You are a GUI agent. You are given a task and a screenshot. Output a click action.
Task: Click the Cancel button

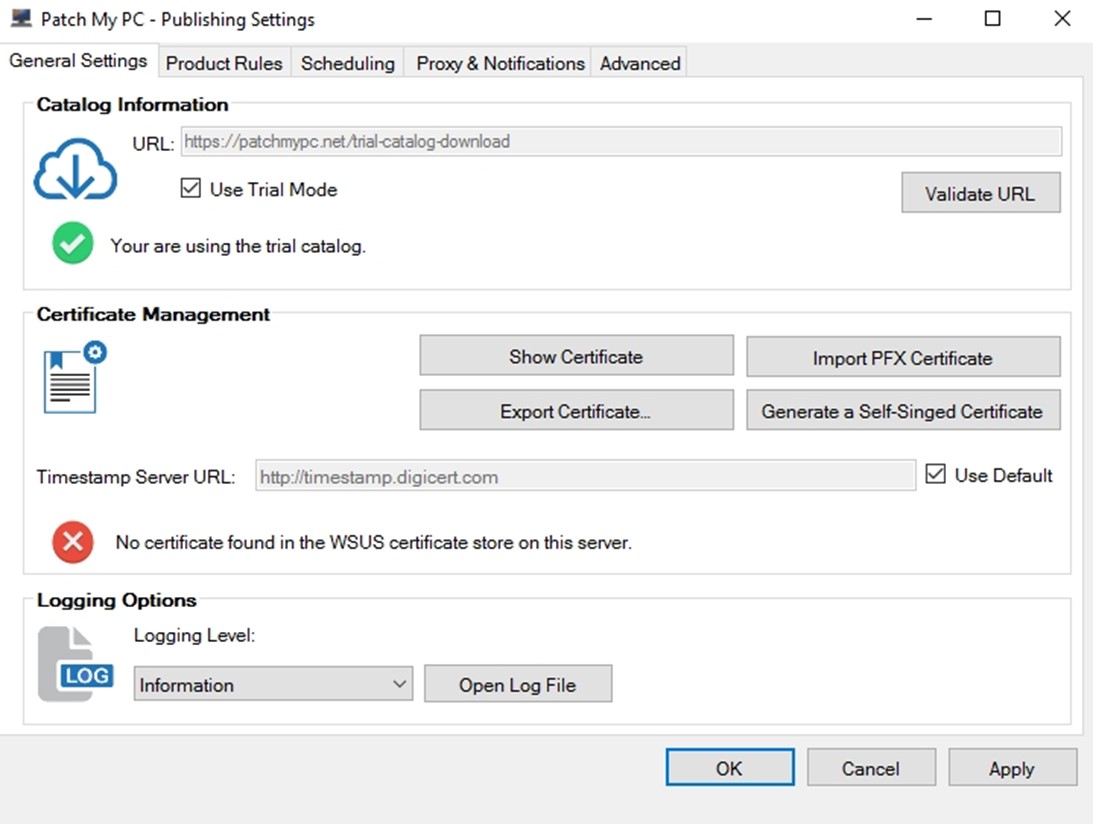(x=871, y=768)
